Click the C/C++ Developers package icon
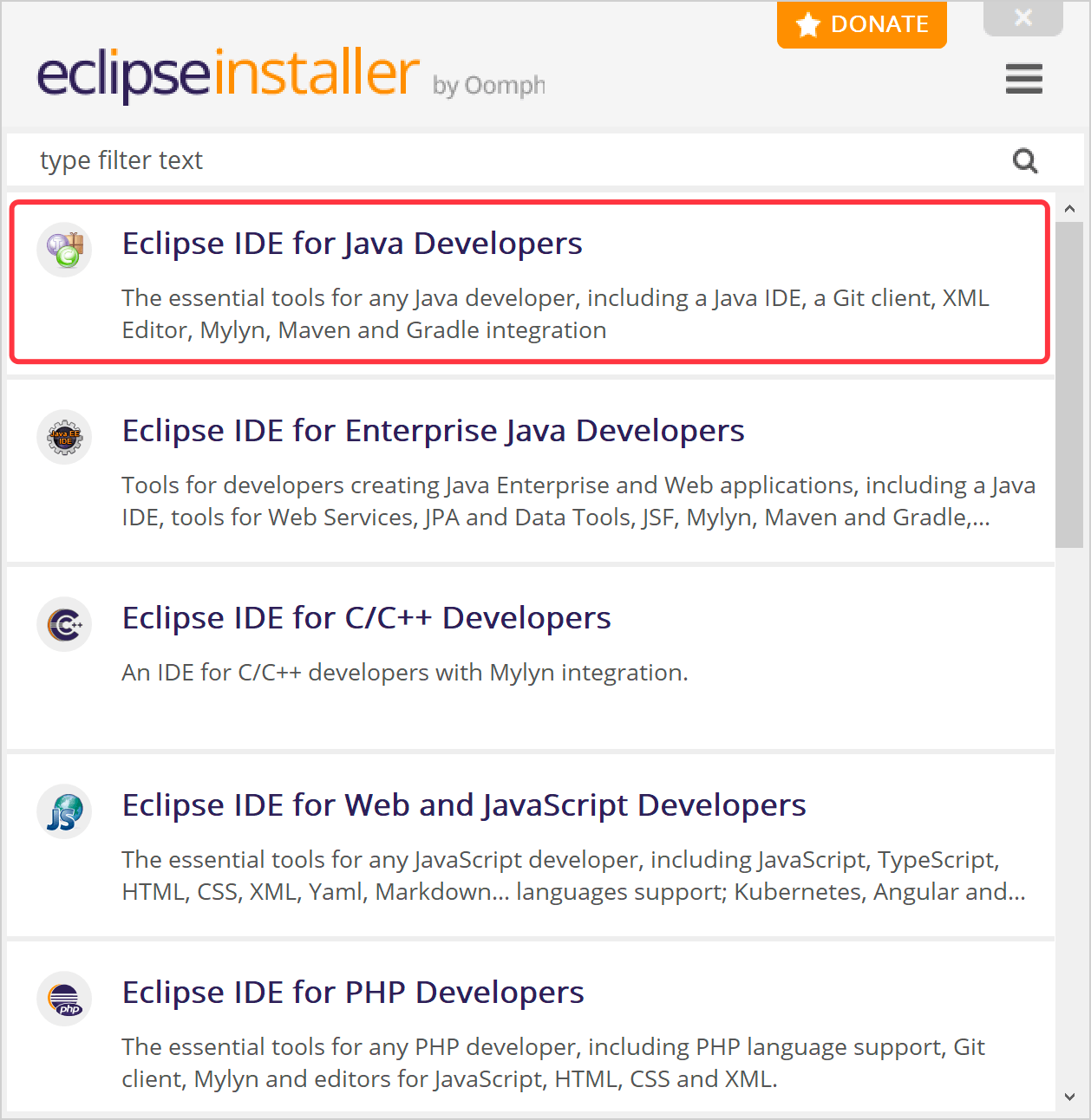This screenshot has height=1120, width=1091. pos(64,624)
